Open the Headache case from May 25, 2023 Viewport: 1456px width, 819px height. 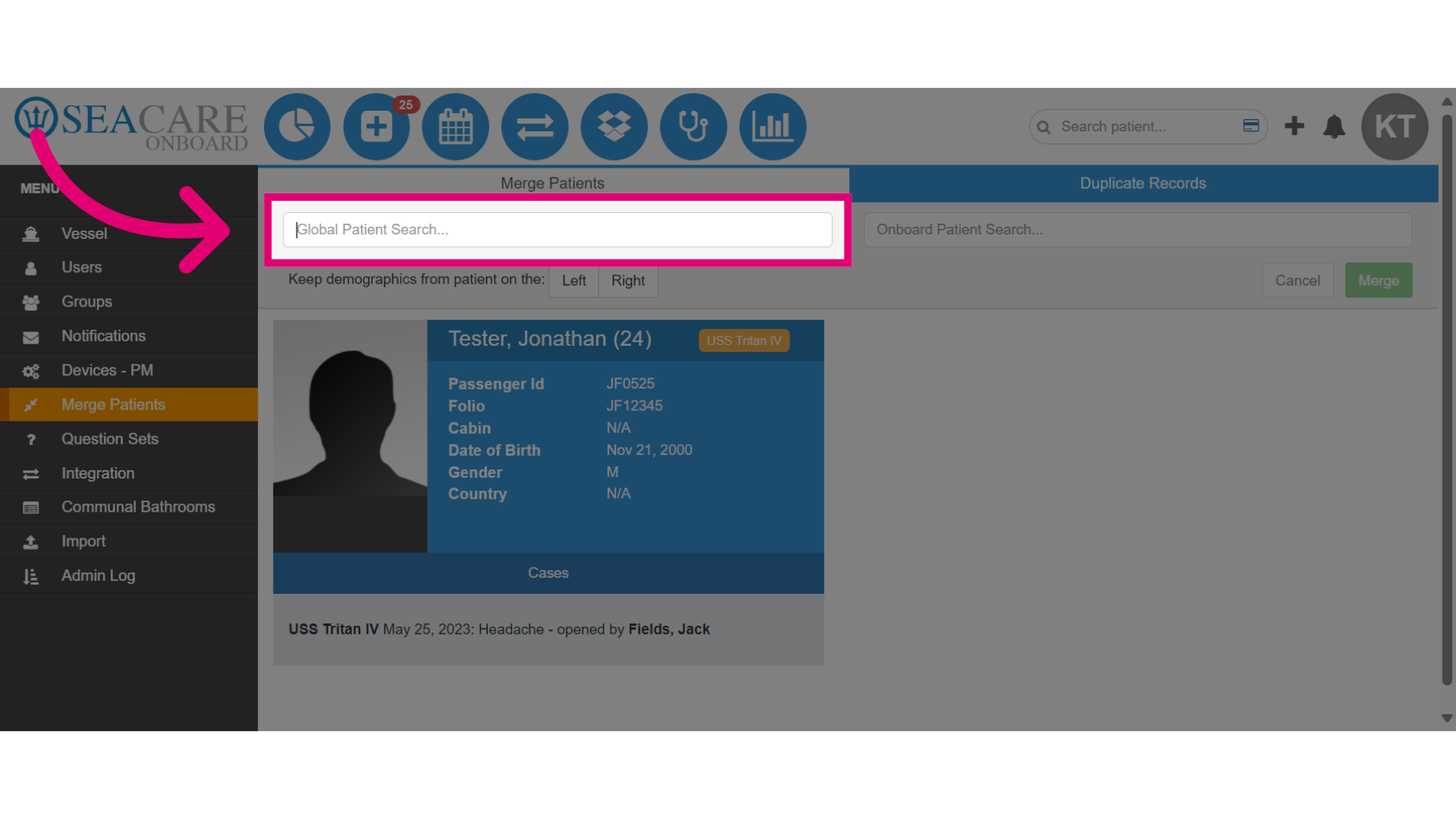pos(499,629)
